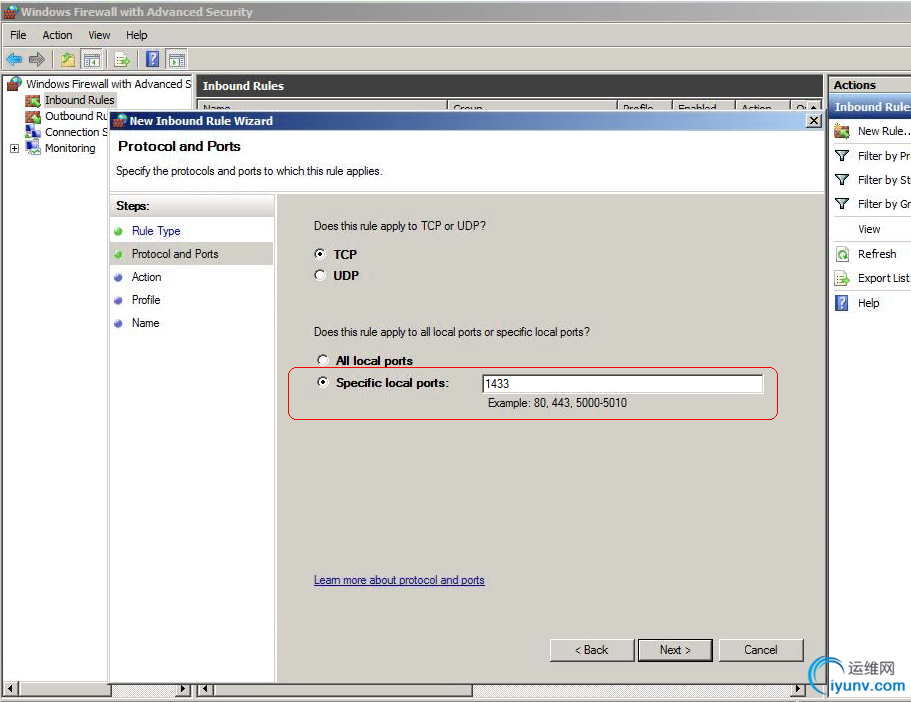911x702 pixels.
Task: Click the Up One Level toolbar icon
Action: coord(68,59)
